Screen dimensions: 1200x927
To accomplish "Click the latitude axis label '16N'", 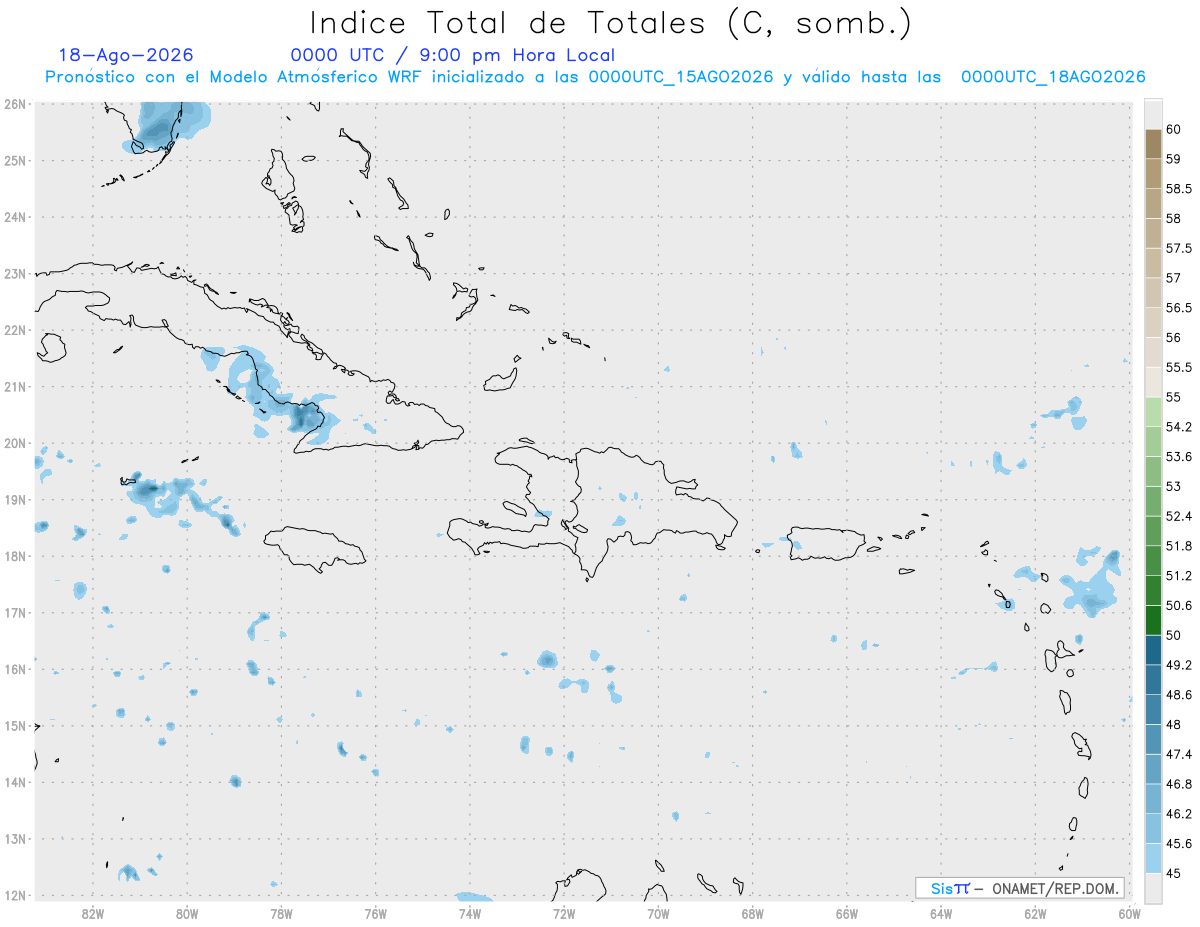I will [14, 669].
